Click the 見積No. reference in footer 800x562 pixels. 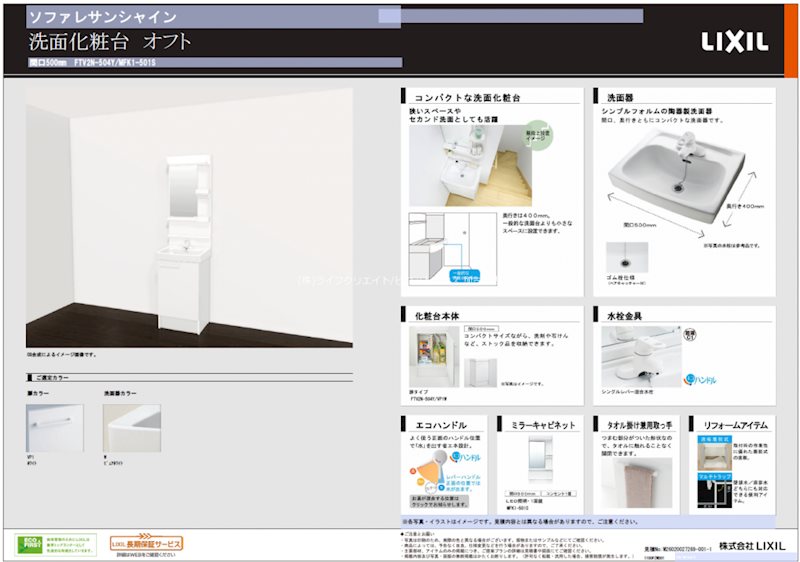(678, 549)
